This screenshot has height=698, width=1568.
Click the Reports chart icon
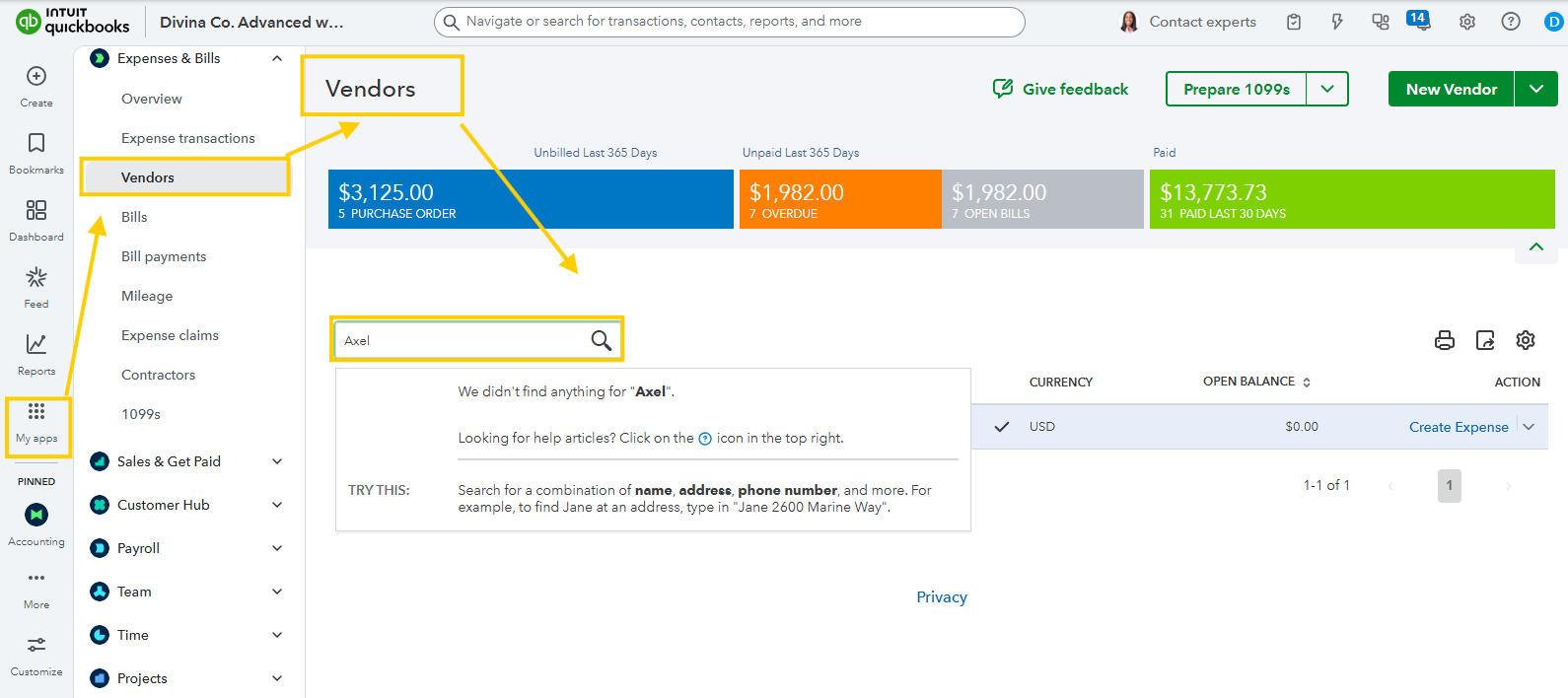click(x=36, y=344)
